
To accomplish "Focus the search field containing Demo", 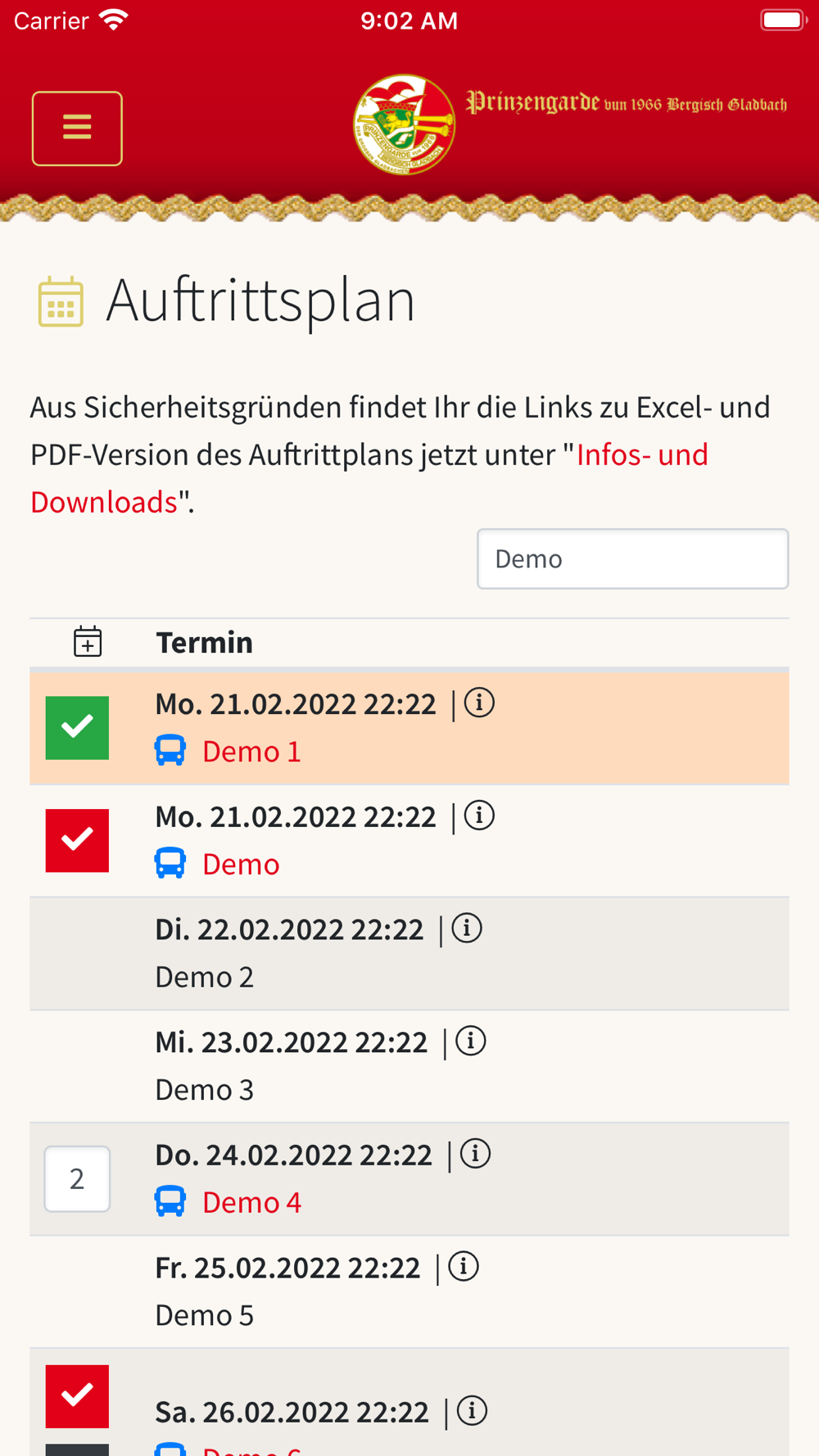I will [633, 558].
